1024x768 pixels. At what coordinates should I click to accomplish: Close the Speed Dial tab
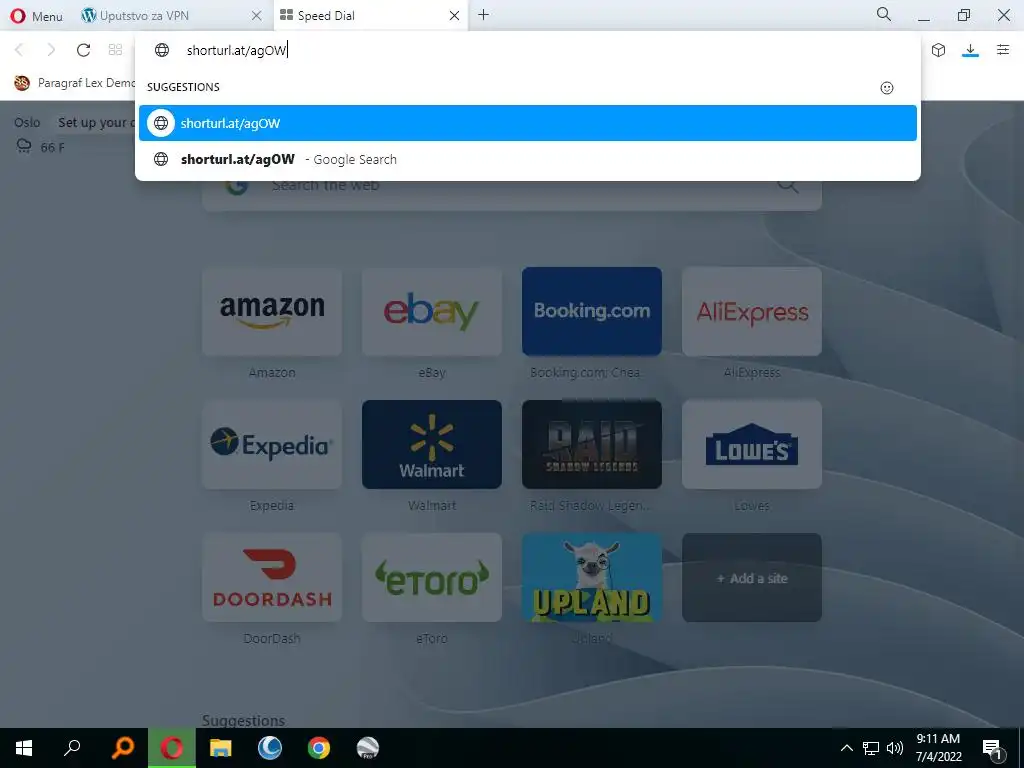455,16
